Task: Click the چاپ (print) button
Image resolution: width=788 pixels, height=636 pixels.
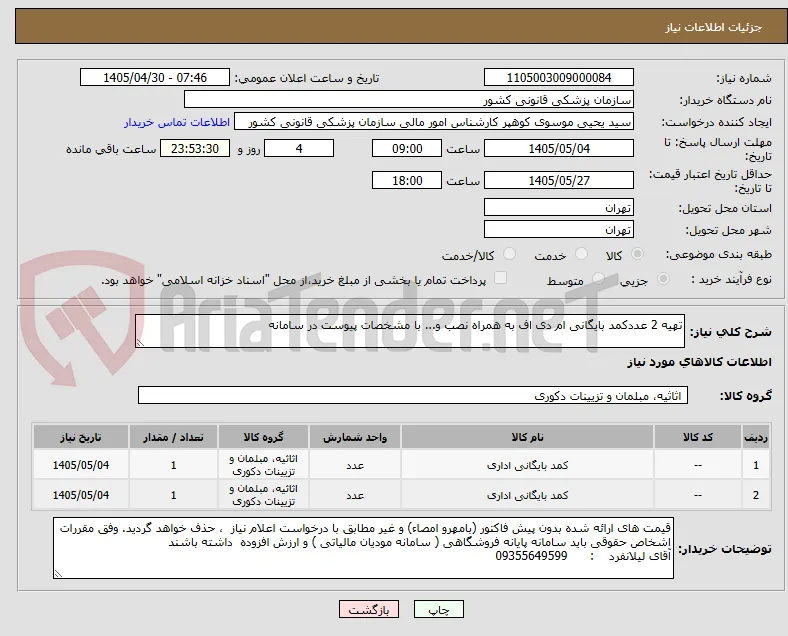Action: point(439,609)
